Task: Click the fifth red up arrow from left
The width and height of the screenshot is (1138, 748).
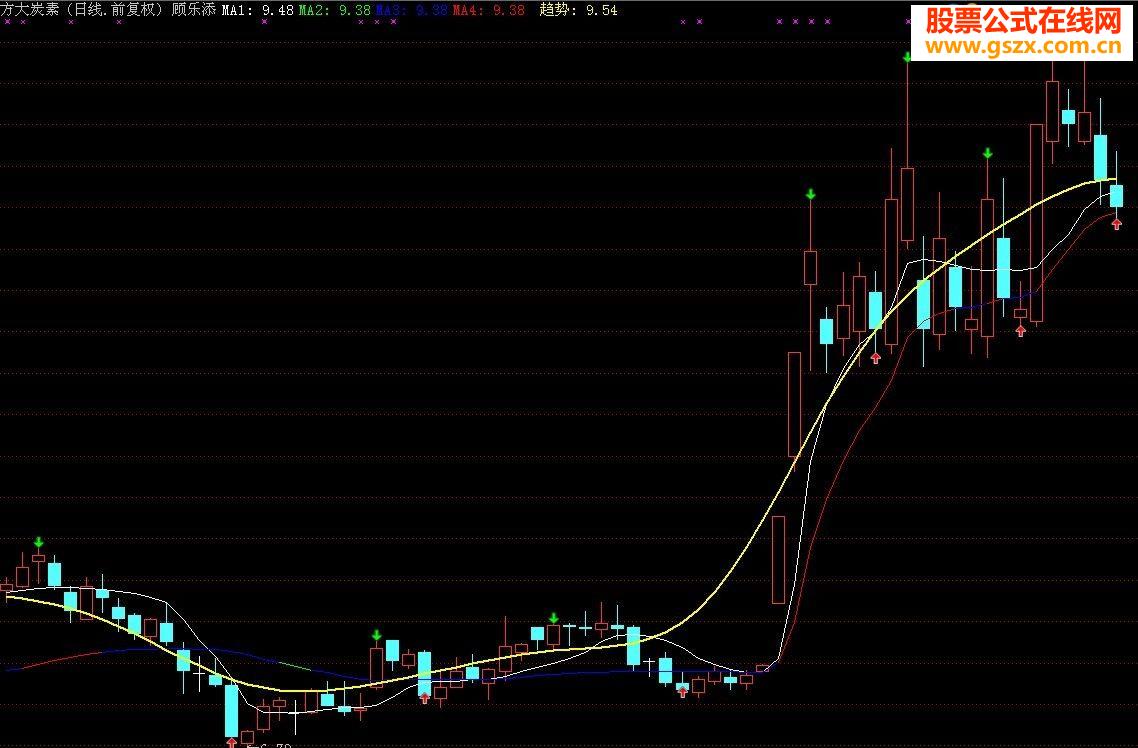Action: [x=1020, y=331]
